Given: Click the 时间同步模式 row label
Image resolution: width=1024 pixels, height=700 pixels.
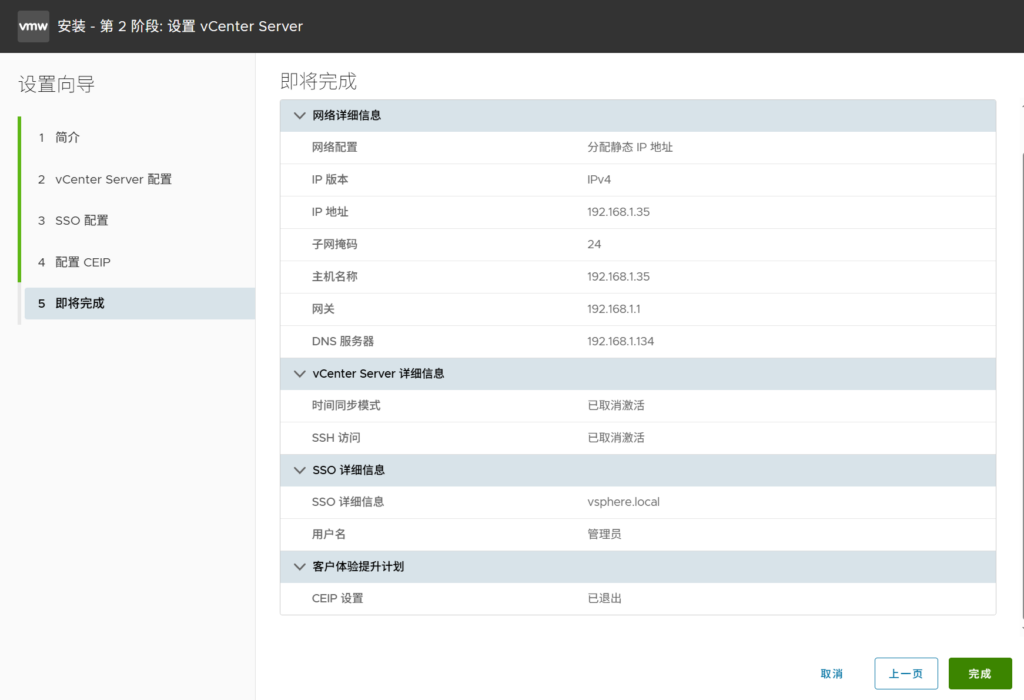Looking at the screenshot, I should (x=346, y=406).
